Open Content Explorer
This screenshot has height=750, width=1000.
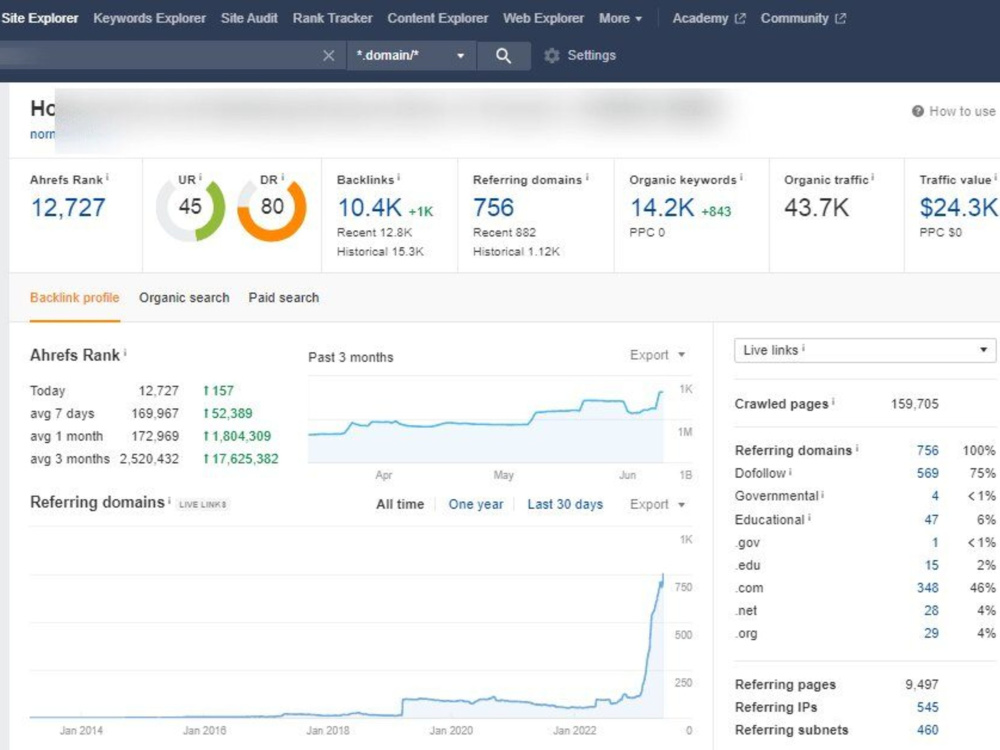(x=438, y=18)
